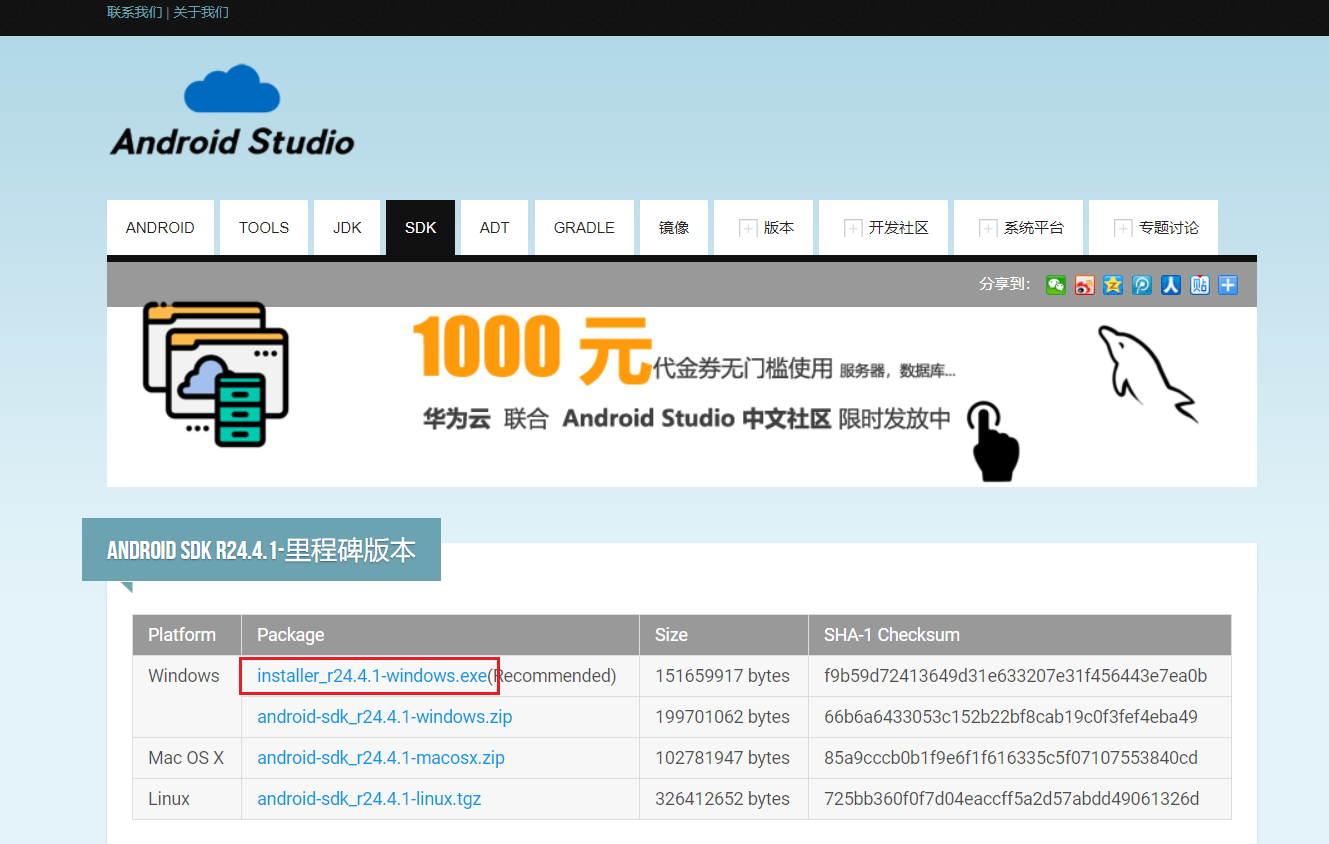Share to Baidu Tieba icon

pos(1199,285)
